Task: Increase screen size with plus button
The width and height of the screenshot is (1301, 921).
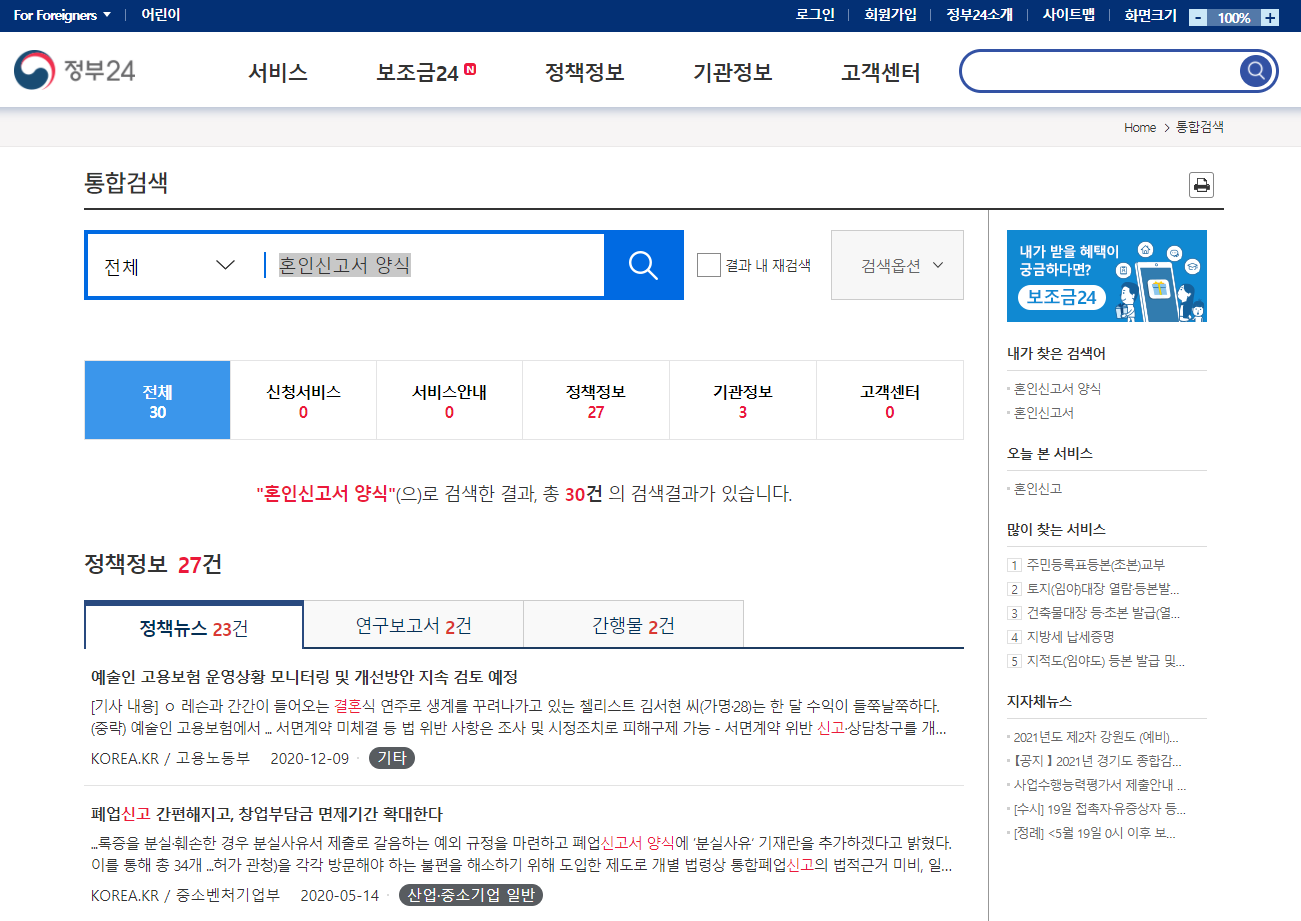Action: point(1269,17)
